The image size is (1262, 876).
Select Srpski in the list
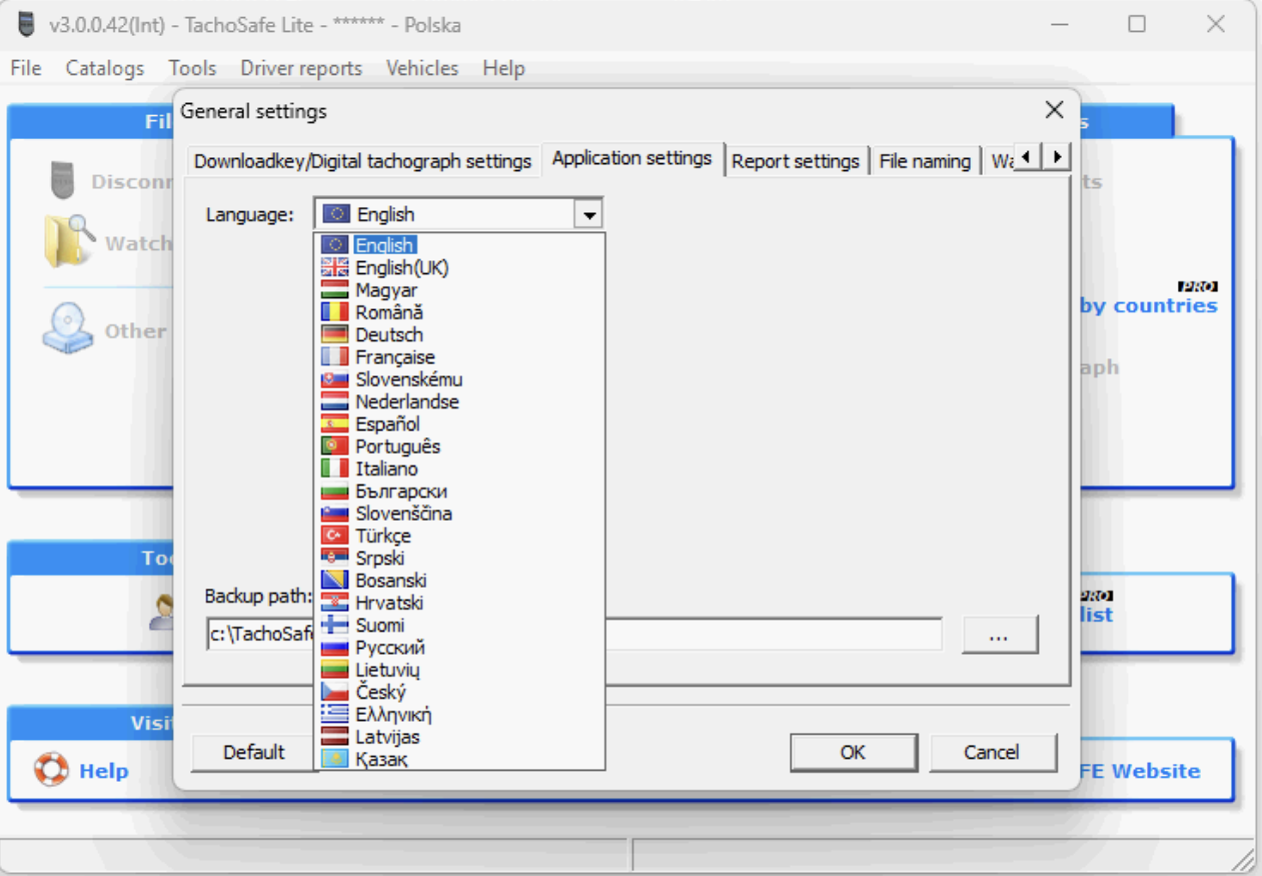[459, 558]
